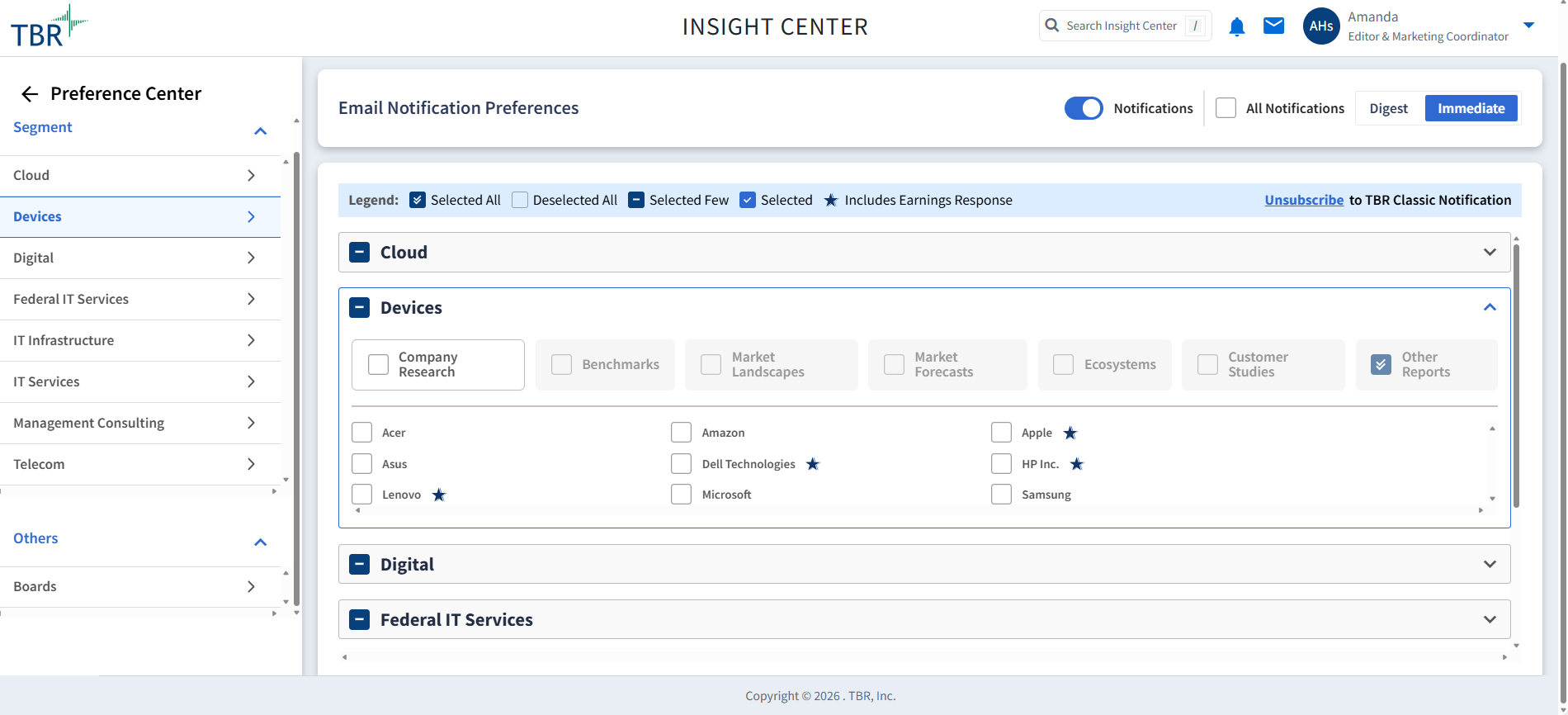Check the All Notifications checkbox
This screenshot has height=715, width=1568.
coord(1226,109)
